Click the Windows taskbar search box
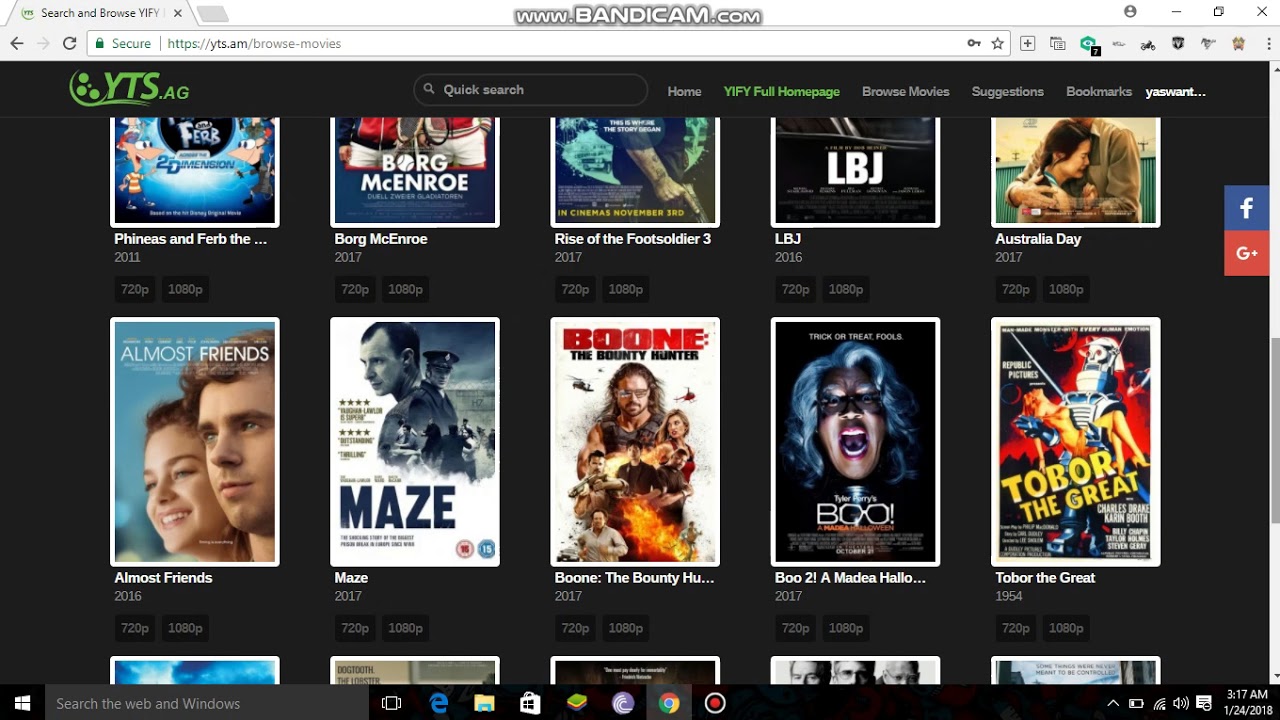Image resolution: width=1280 pixels, height=720 pixels. click(206, 703)
